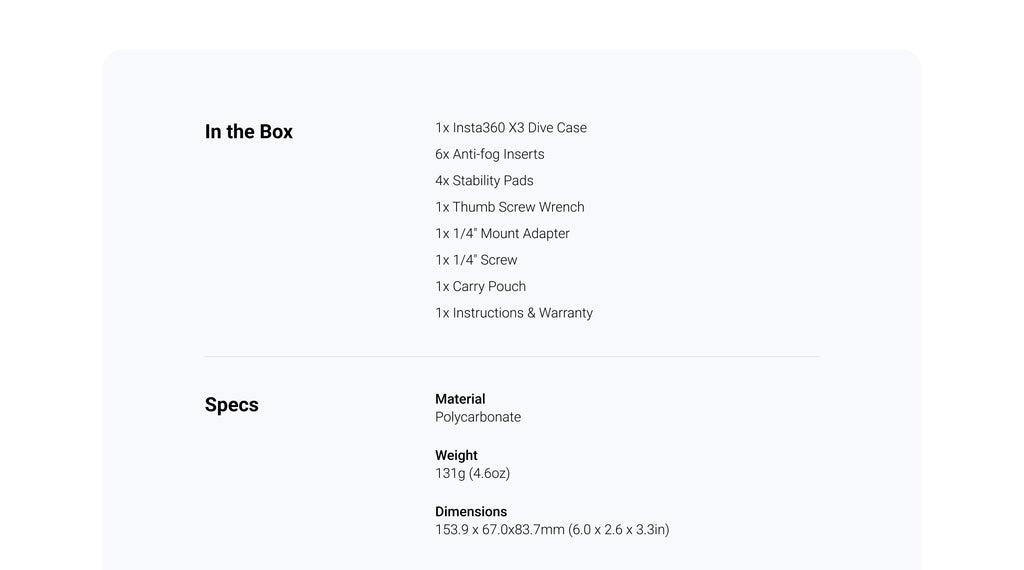Click the "Specs" section heading

231,405
